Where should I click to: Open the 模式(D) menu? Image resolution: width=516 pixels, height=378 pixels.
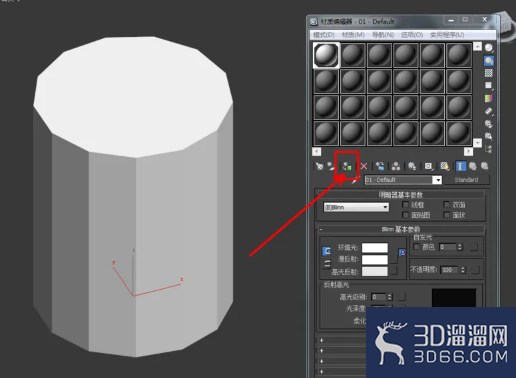pyautogui.click(x=324, y=35)
